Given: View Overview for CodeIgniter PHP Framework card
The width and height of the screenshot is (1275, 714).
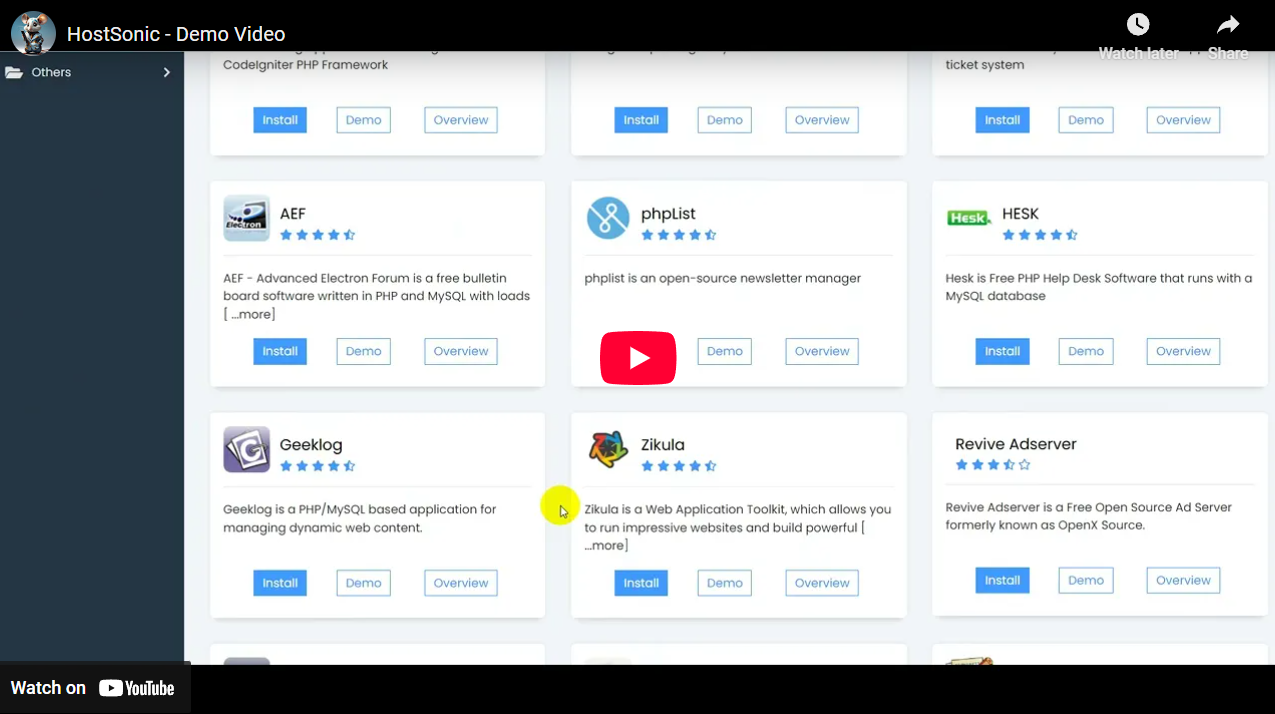Looking at the screenshot, I should coord(461,120).
